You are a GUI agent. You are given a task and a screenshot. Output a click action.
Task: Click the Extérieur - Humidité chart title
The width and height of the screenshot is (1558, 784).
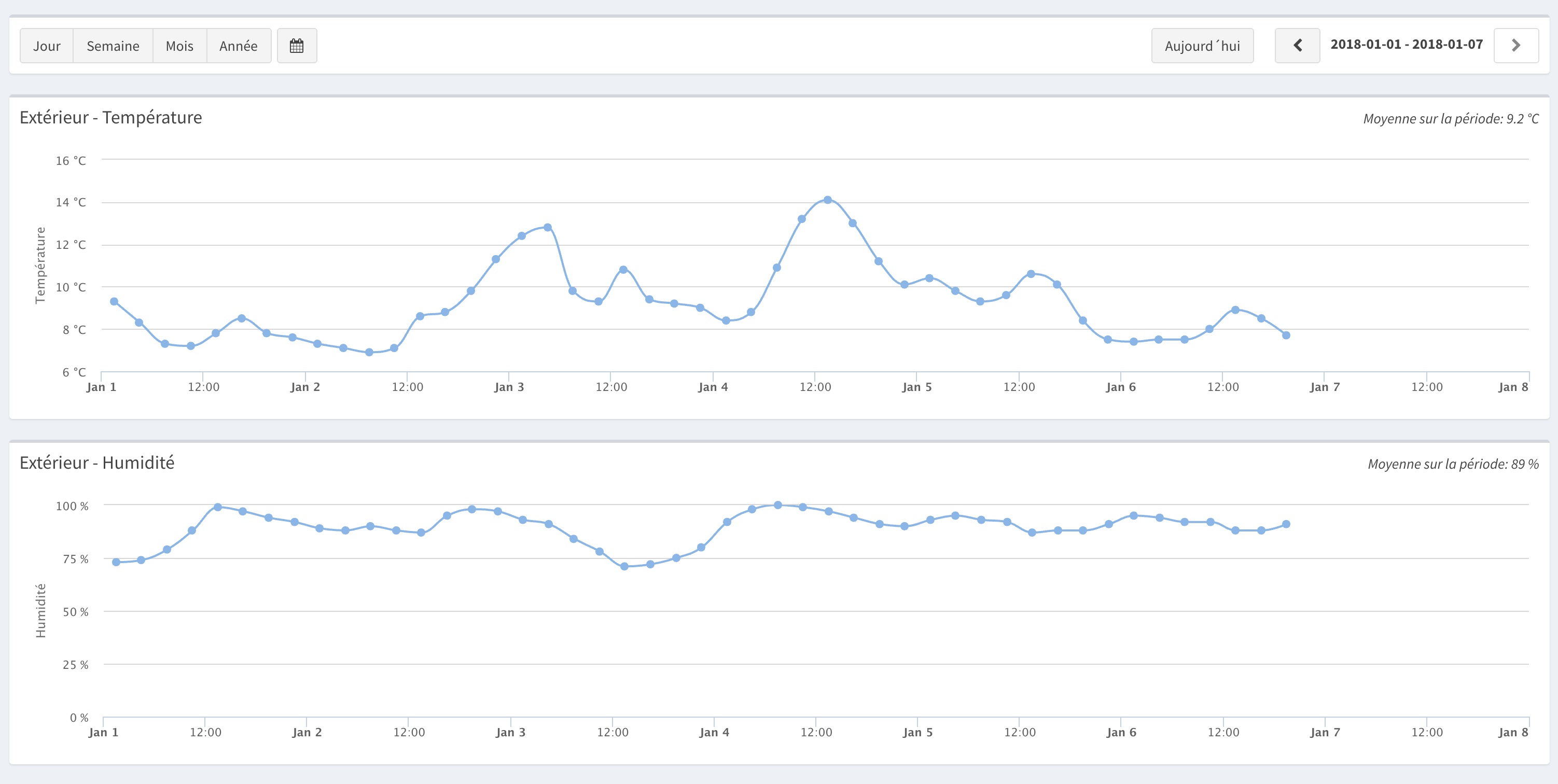pyautogui.click(x=97, y=463)
